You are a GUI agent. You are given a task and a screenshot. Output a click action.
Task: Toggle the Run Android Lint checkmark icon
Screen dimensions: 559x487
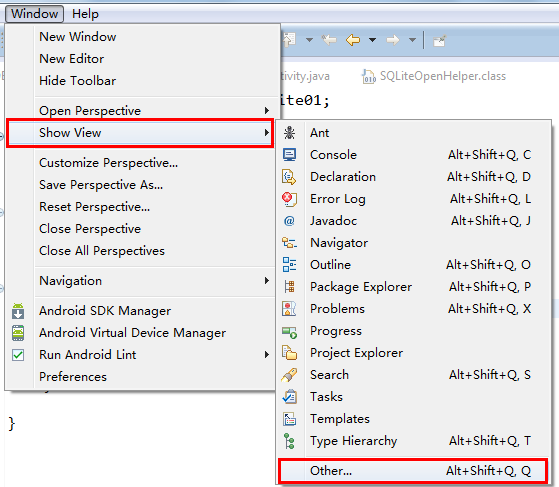tap(18, 355)
